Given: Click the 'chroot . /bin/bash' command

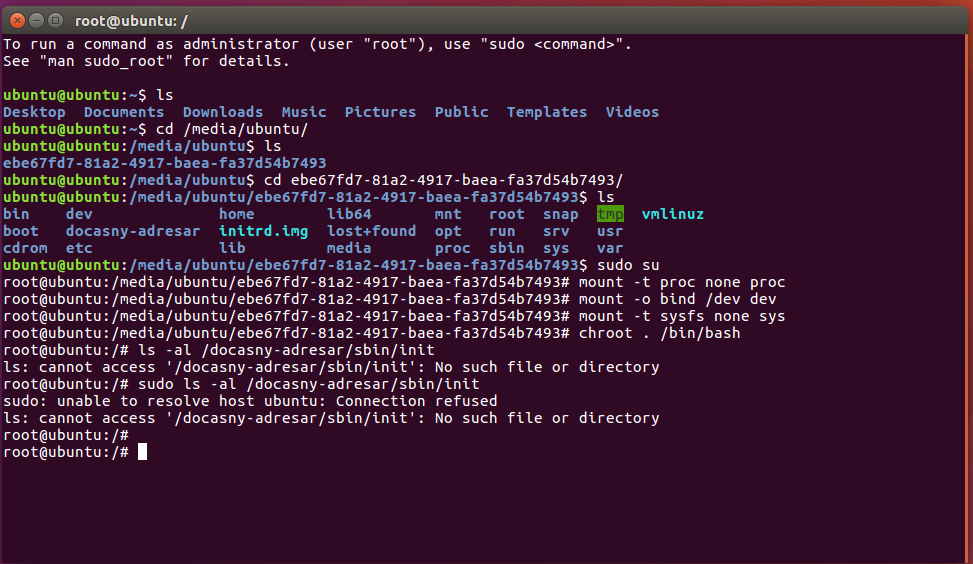Looking at the screenshot, I should click(x=660, y=333).
